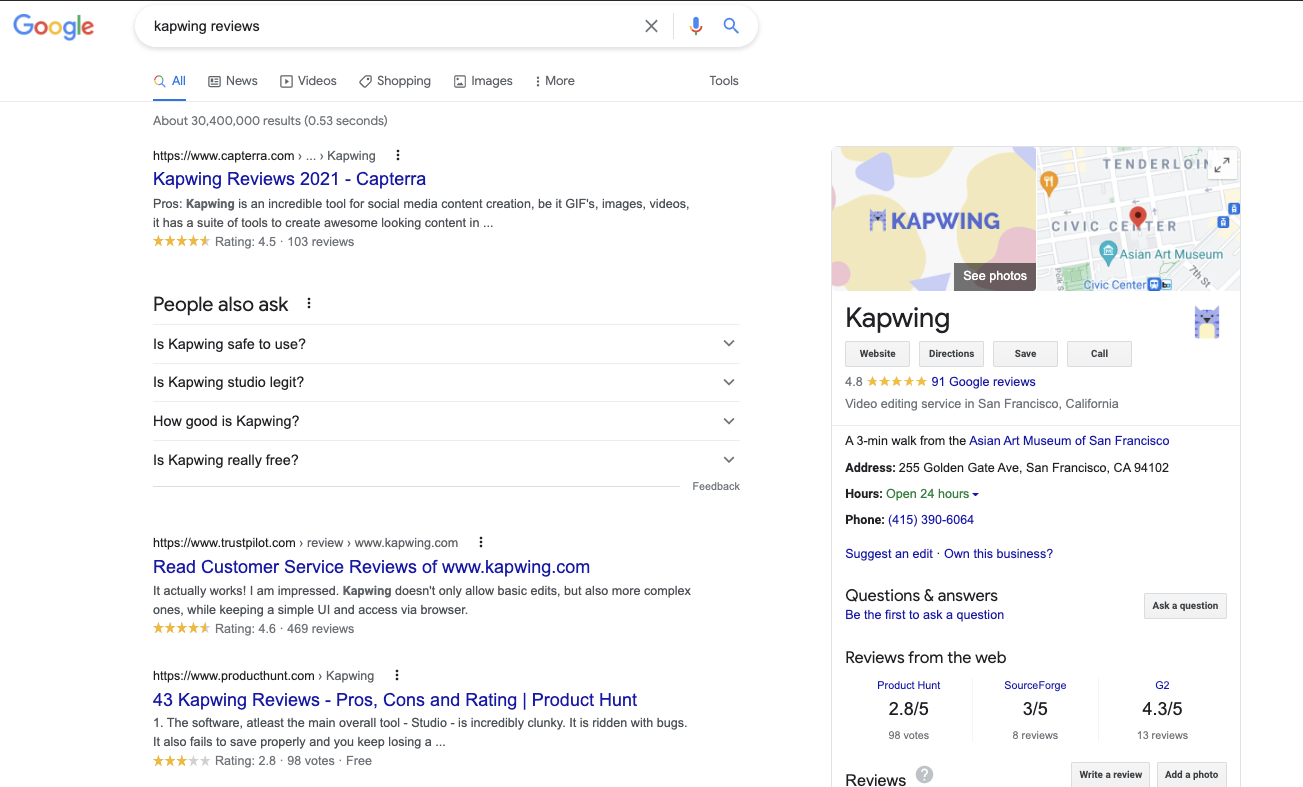
Task: Open "Kapwing Reviews 2021 - Capterra" link
Action: [289, 179]
